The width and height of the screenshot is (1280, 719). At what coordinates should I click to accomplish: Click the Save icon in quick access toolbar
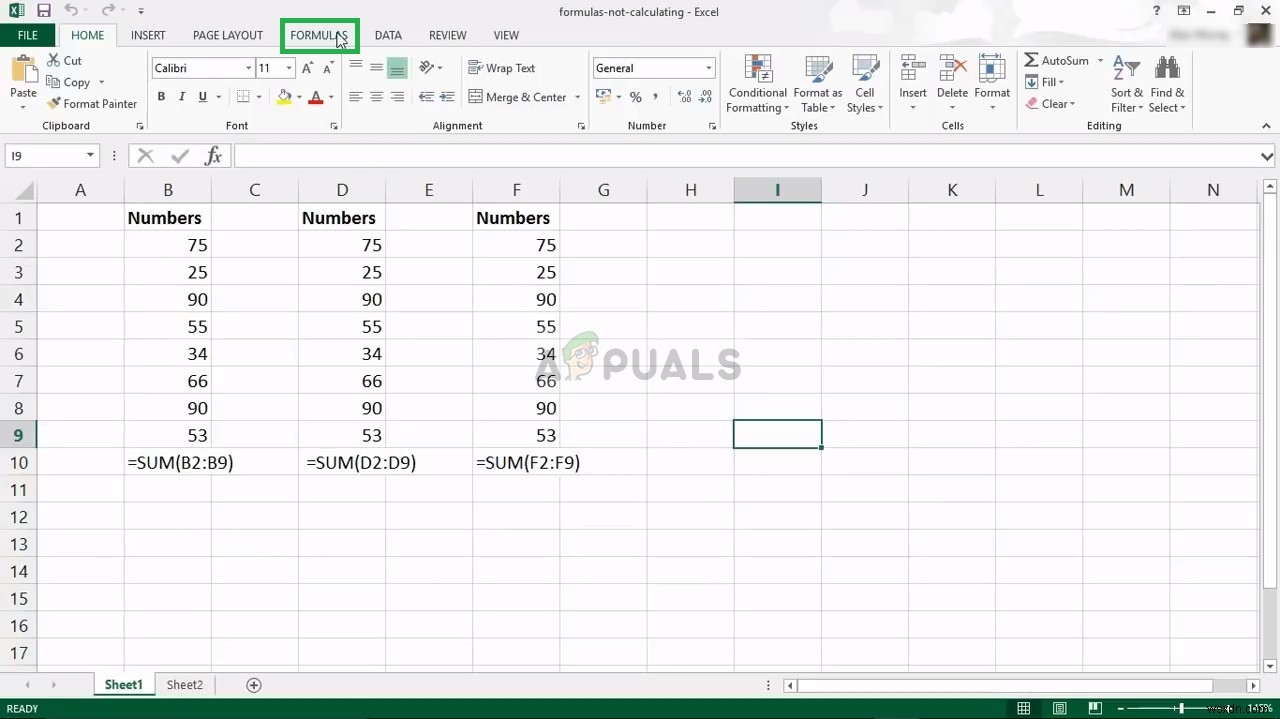click(x=43, y=11)
